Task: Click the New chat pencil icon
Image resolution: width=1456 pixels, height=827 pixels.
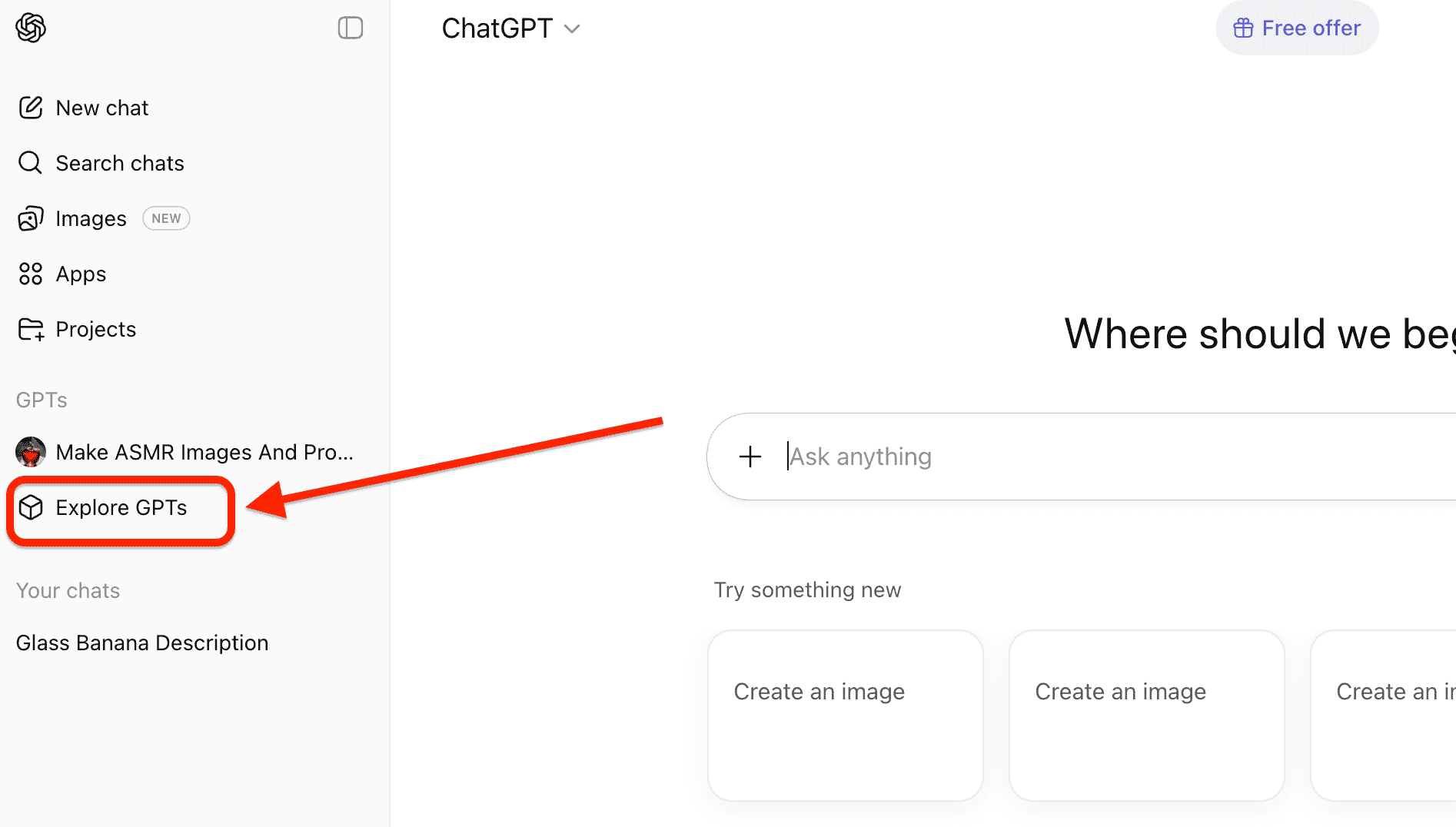Action: click(x=31, y=108)
